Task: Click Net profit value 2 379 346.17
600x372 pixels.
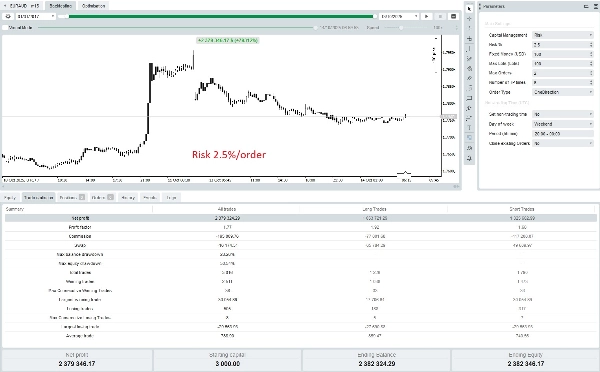Action: tap(77, 364)
